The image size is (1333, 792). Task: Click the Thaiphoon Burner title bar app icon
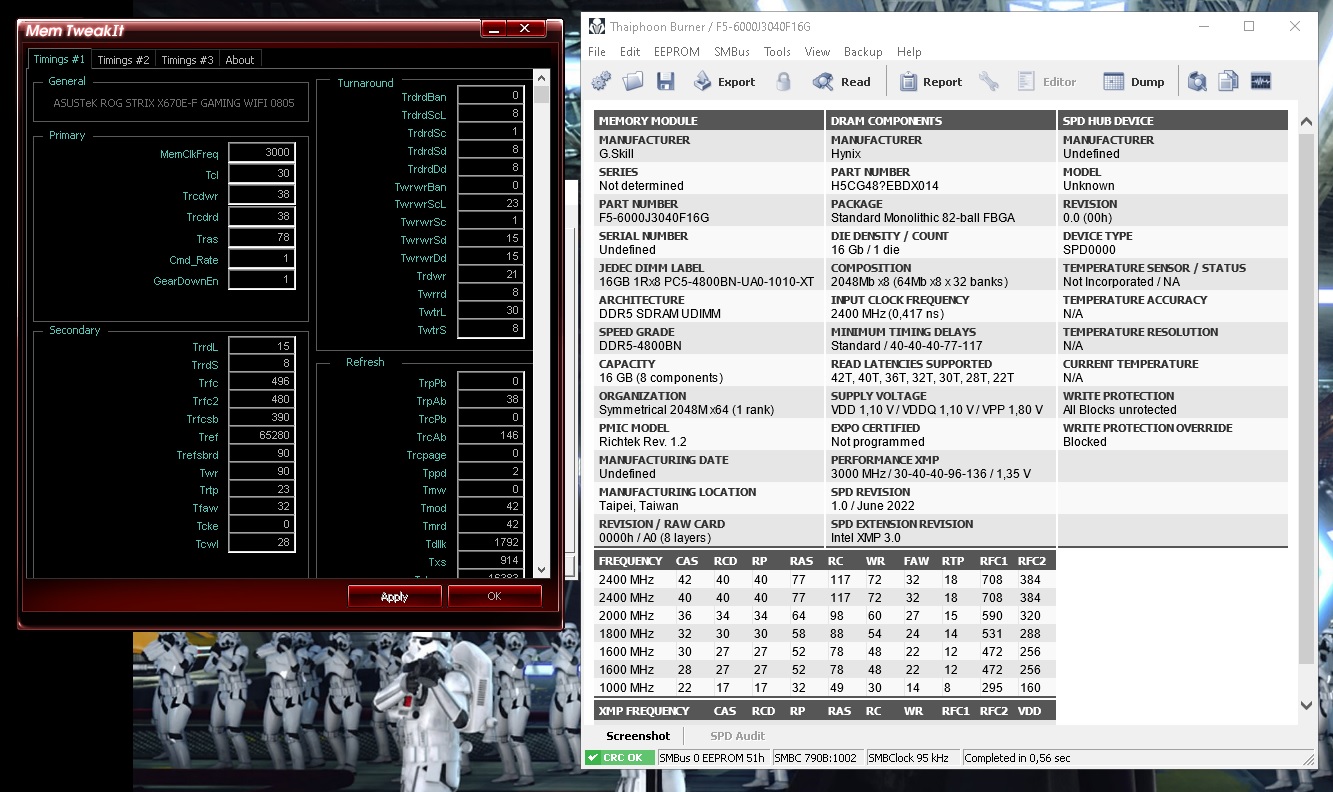point(597,26)
